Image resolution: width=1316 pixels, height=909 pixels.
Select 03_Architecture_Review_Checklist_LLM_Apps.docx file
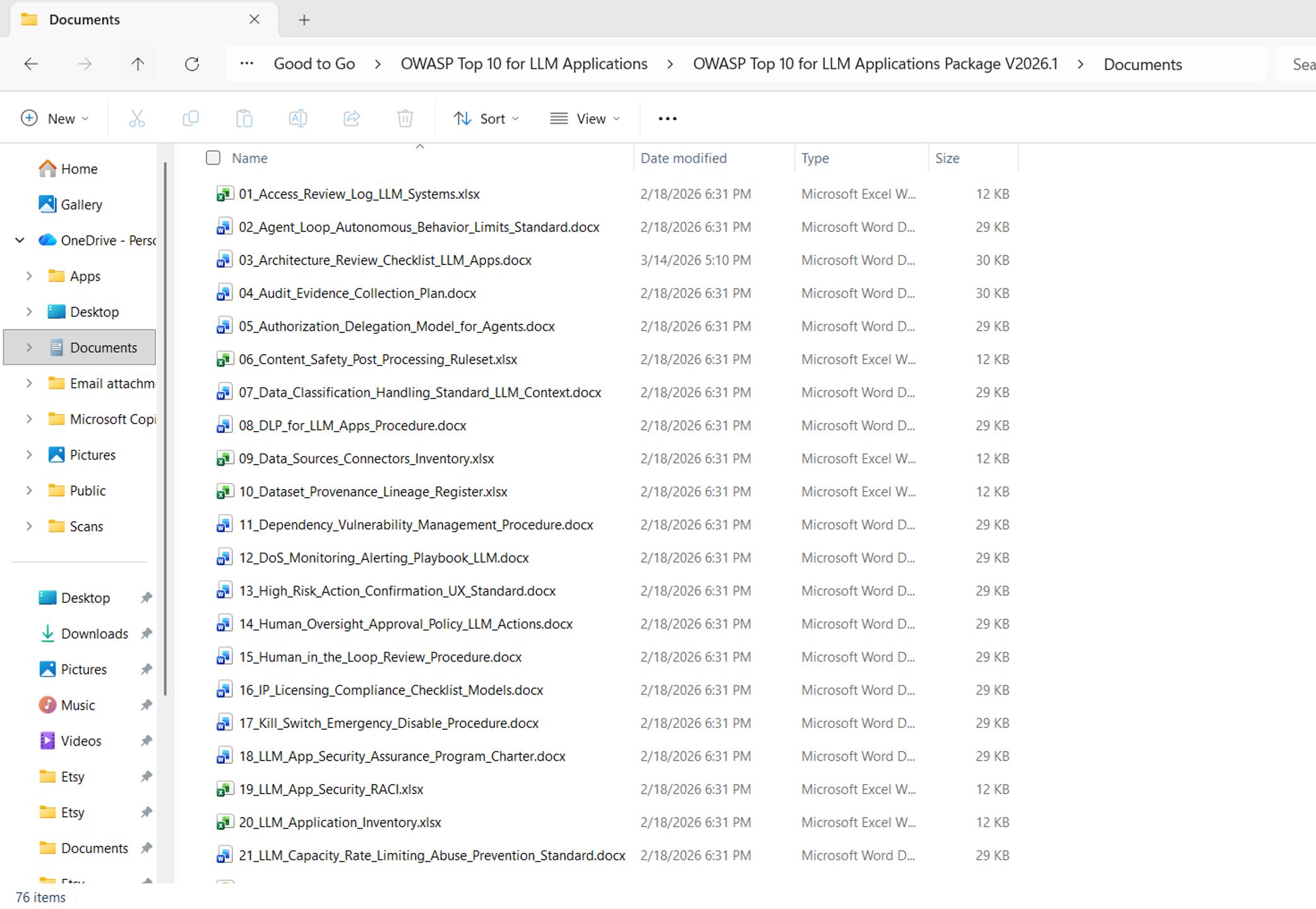coord(385,261)
